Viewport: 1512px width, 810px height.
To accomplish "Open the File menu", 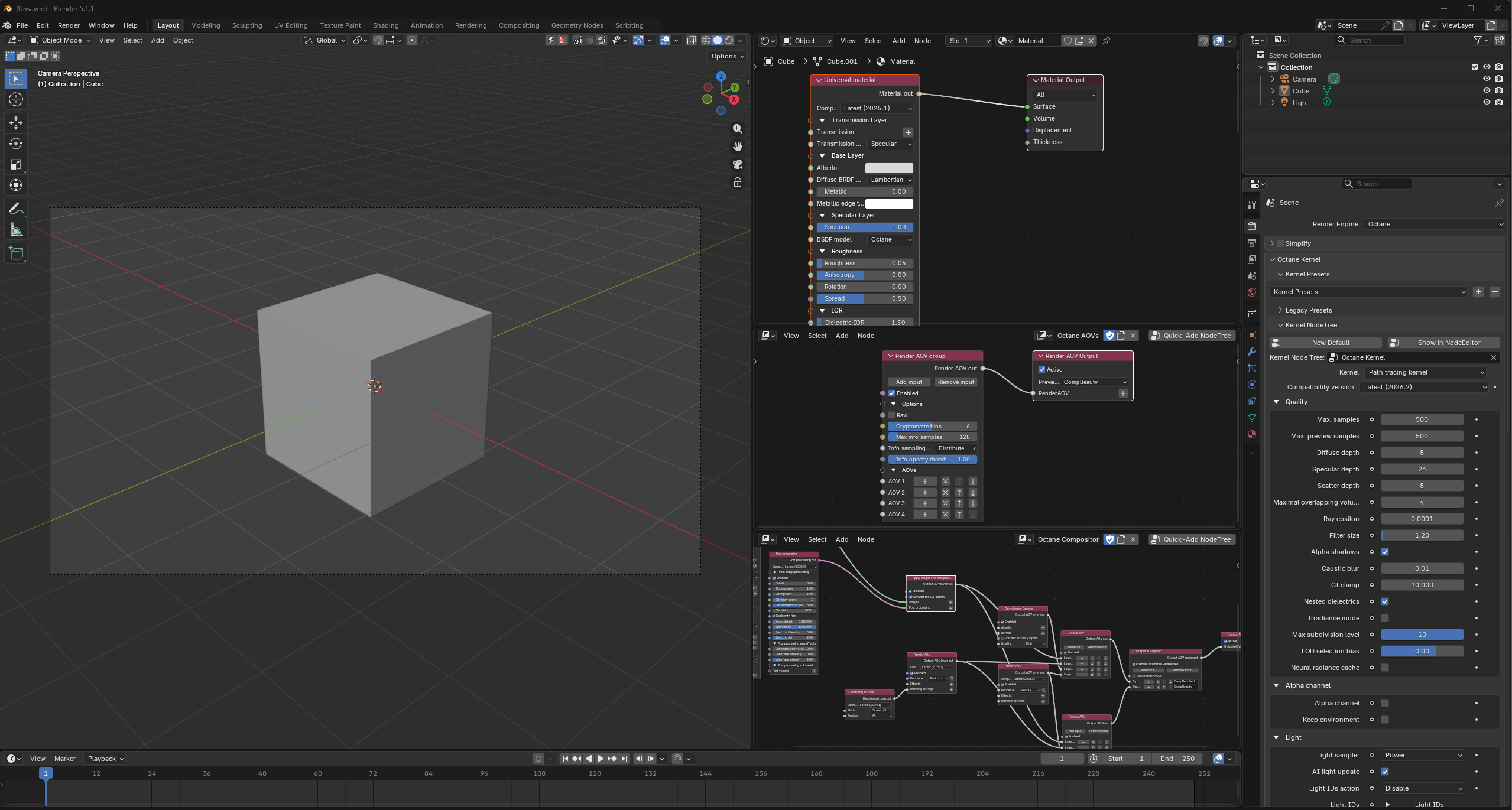I will point(22,25).
